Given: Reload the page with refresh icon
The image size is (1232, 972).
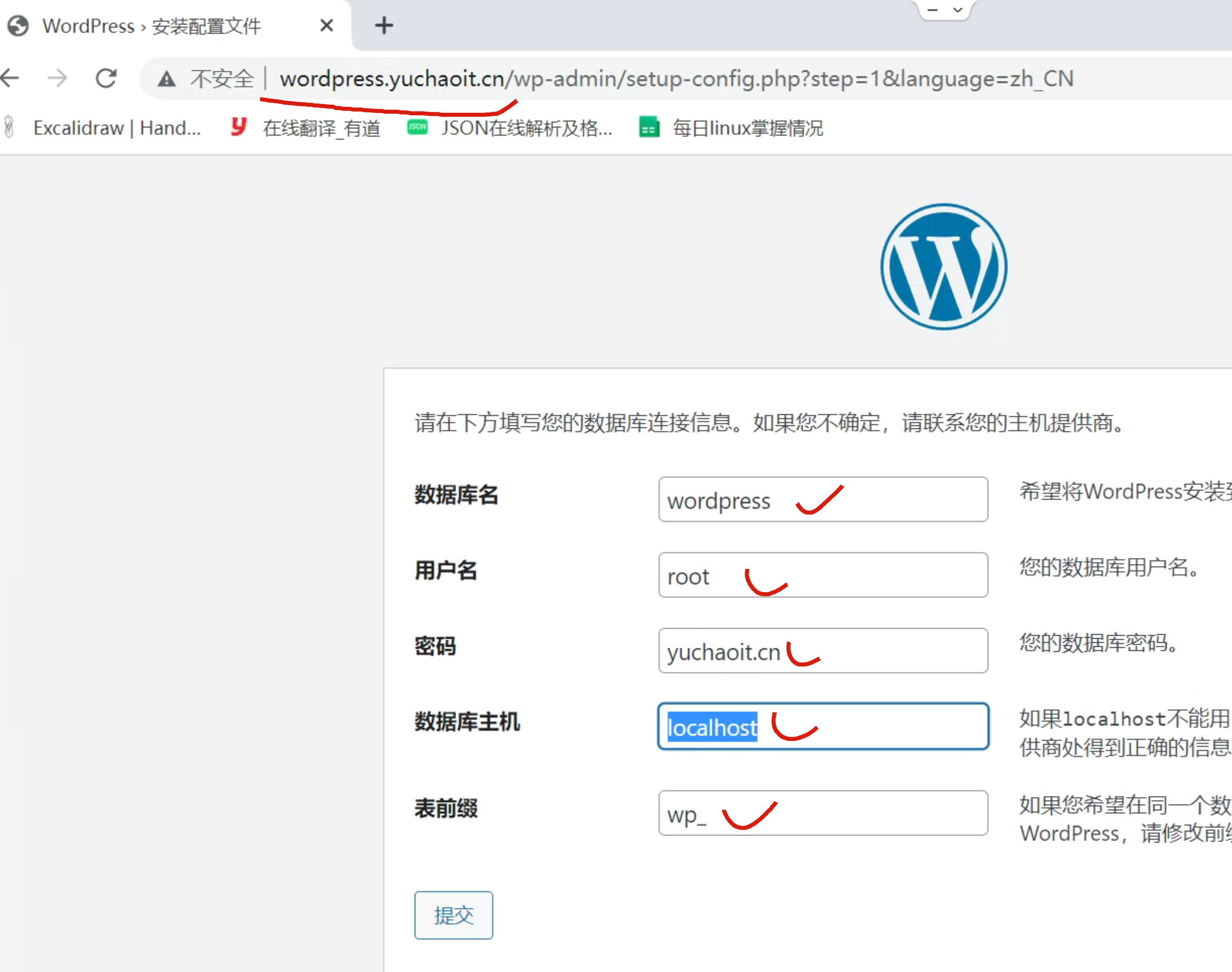Looking at the screenshot, I should pyautogui.click(x=106, y=78).
